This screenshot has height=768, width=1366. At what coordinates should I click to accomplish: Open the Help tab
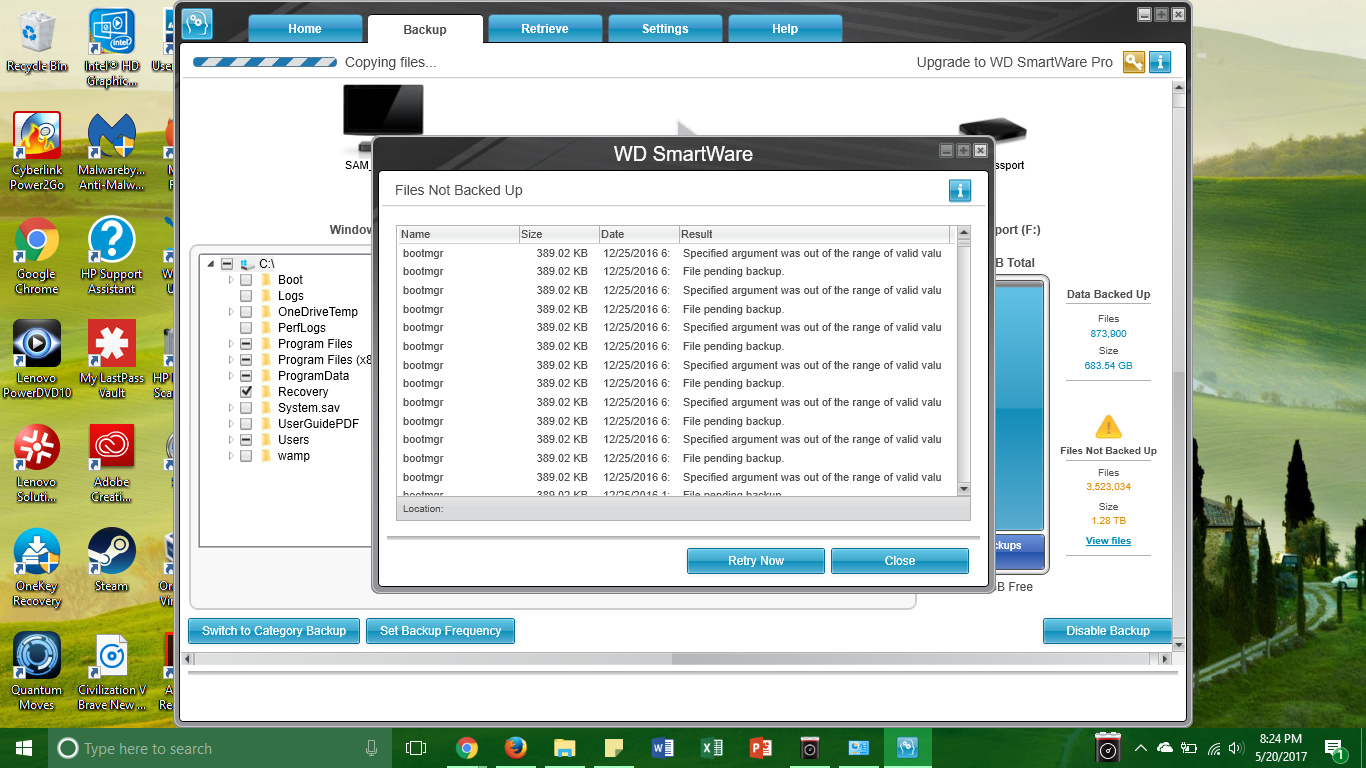pos(785,29)
